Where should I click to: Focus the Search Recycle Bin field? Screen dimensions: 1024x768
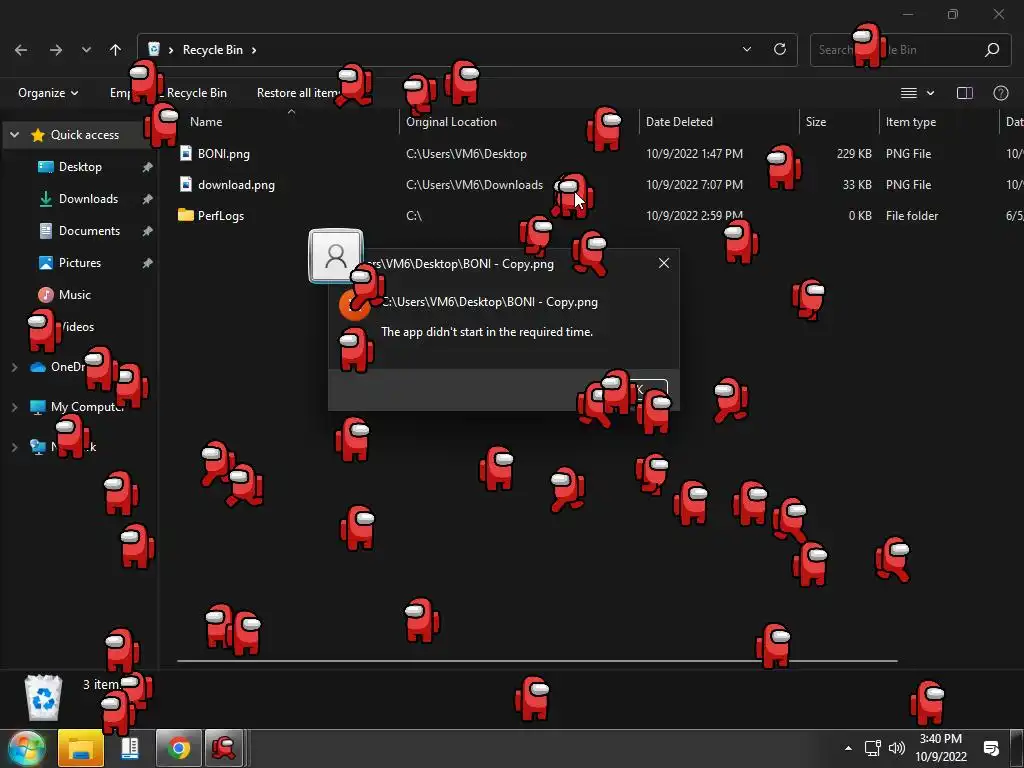coord(910,50)
